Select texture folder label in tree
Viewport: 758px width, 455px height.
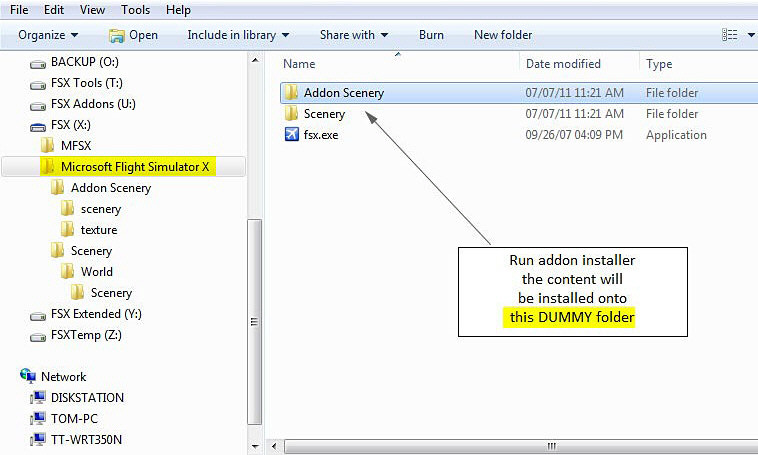point(99,230)
